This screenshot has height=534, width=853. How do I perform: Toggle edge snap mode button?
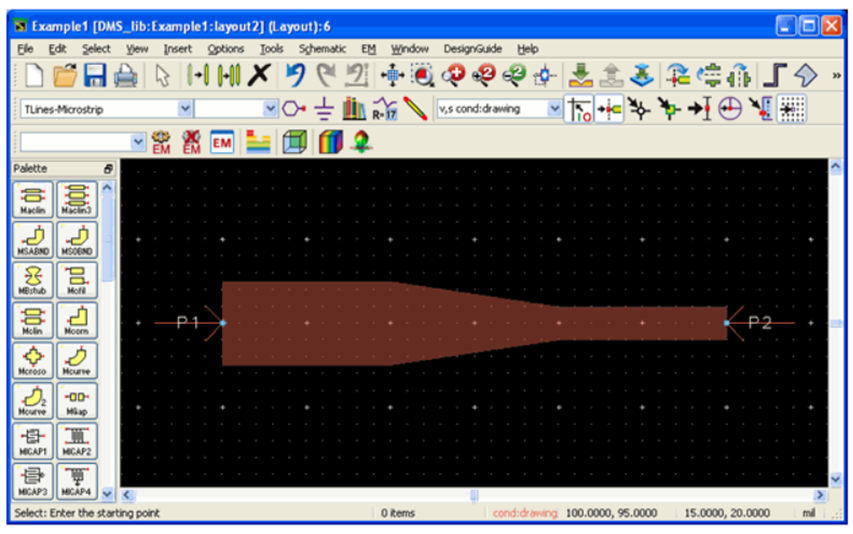tap(700, 109)
